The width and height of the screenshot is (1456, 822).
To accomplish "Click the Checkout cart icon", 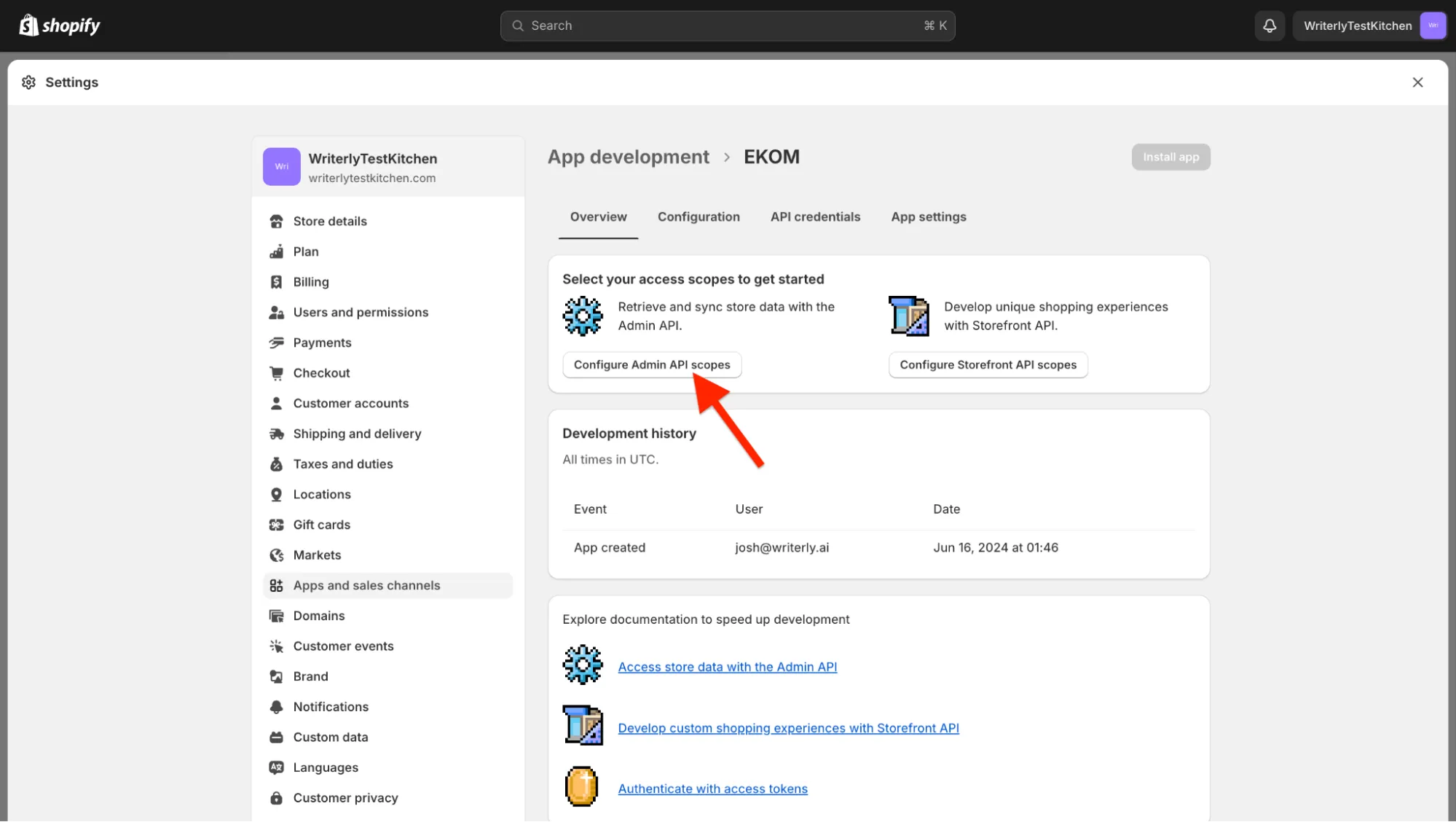I will coord(276,373).
